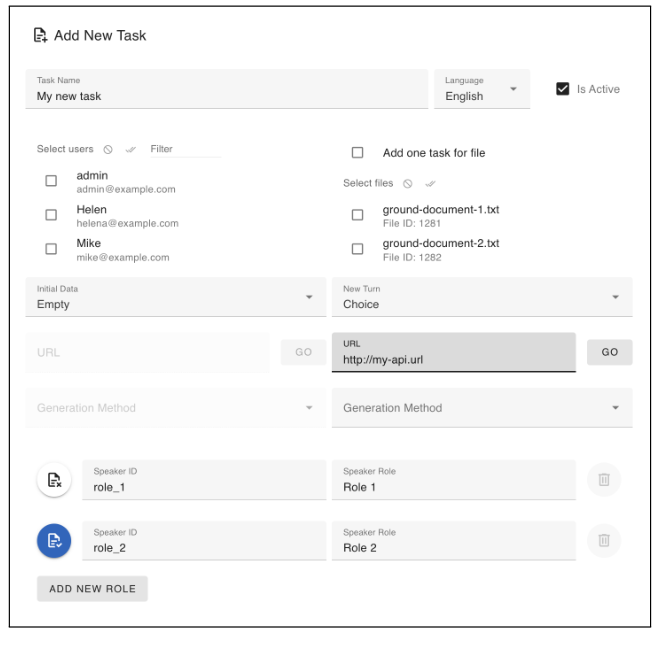
Task: Click the deselect all users icon
Action: 108,150
